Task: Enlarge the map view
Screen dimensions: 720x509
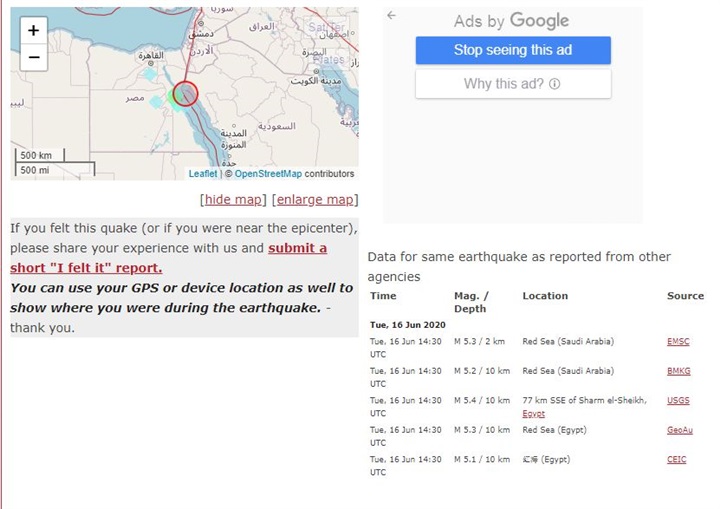Action: pos(315,200)
